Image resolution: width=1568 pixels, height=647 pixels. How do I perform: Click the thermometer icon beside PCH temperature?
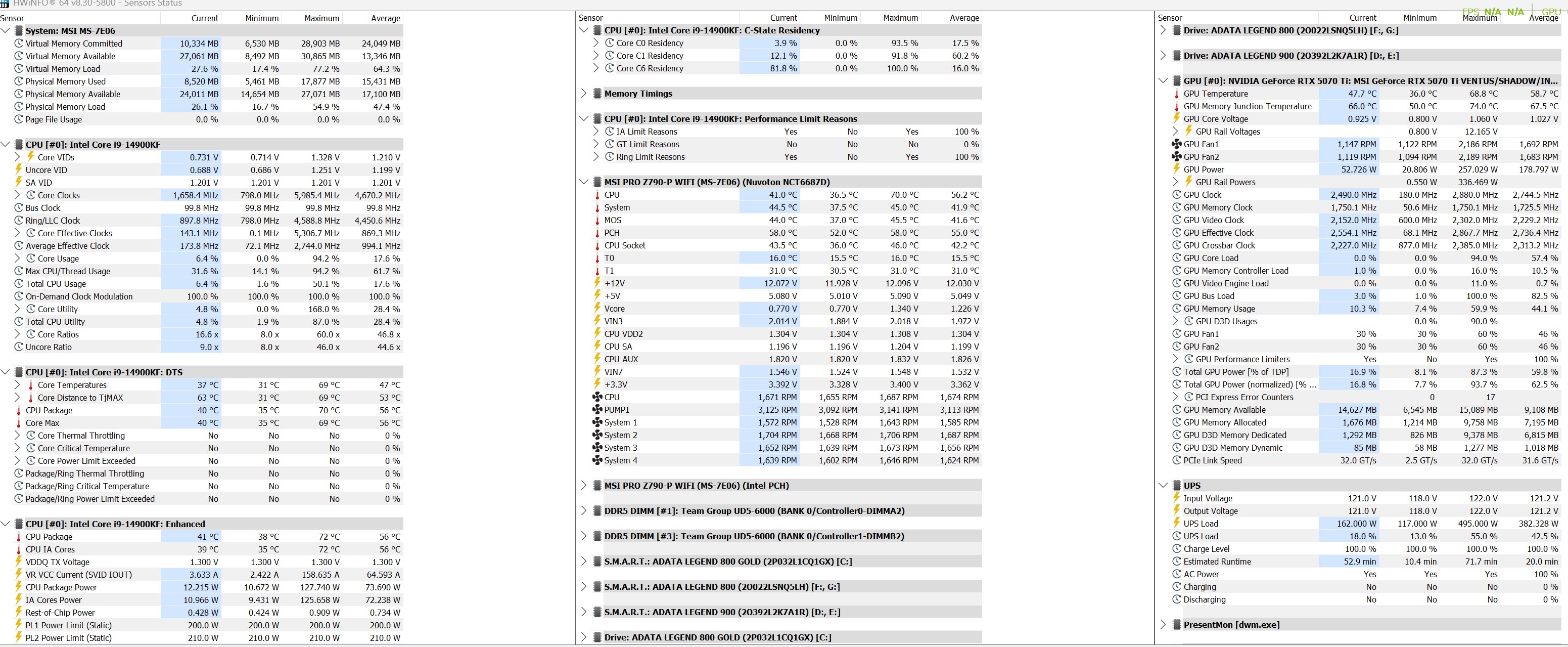tap(597, 233)
